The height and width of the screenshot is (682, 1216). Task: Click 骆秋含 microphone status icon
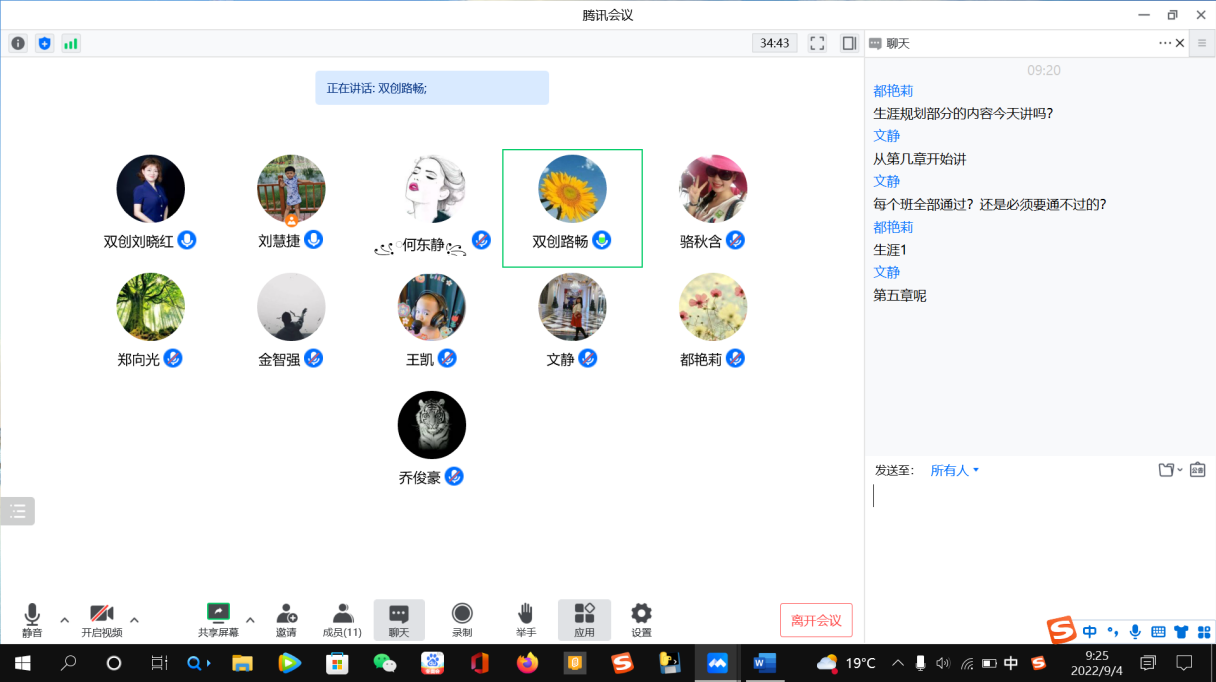[x=735, y=240]
